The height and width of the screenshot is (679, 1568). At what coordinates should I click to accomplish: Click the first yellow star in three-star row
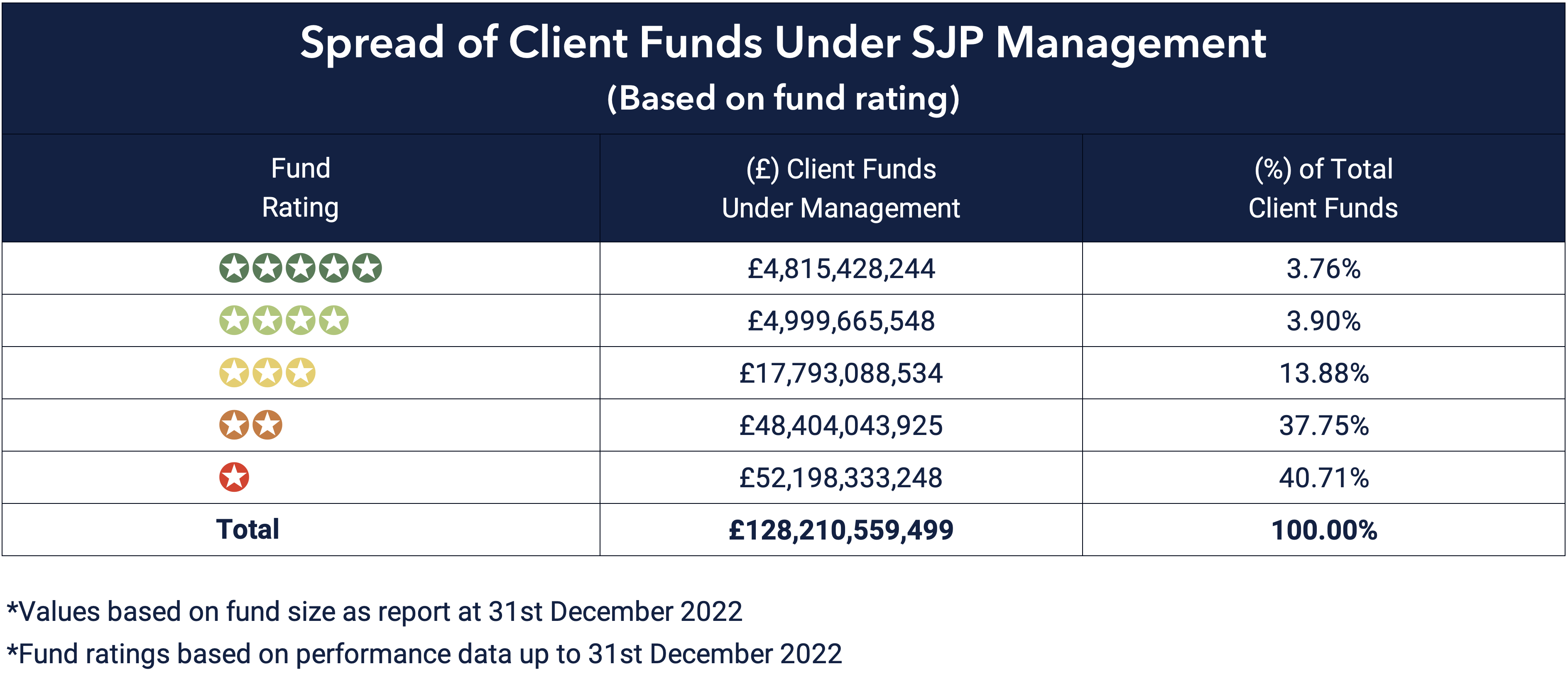pyautogui.click(x=234, y=372)
